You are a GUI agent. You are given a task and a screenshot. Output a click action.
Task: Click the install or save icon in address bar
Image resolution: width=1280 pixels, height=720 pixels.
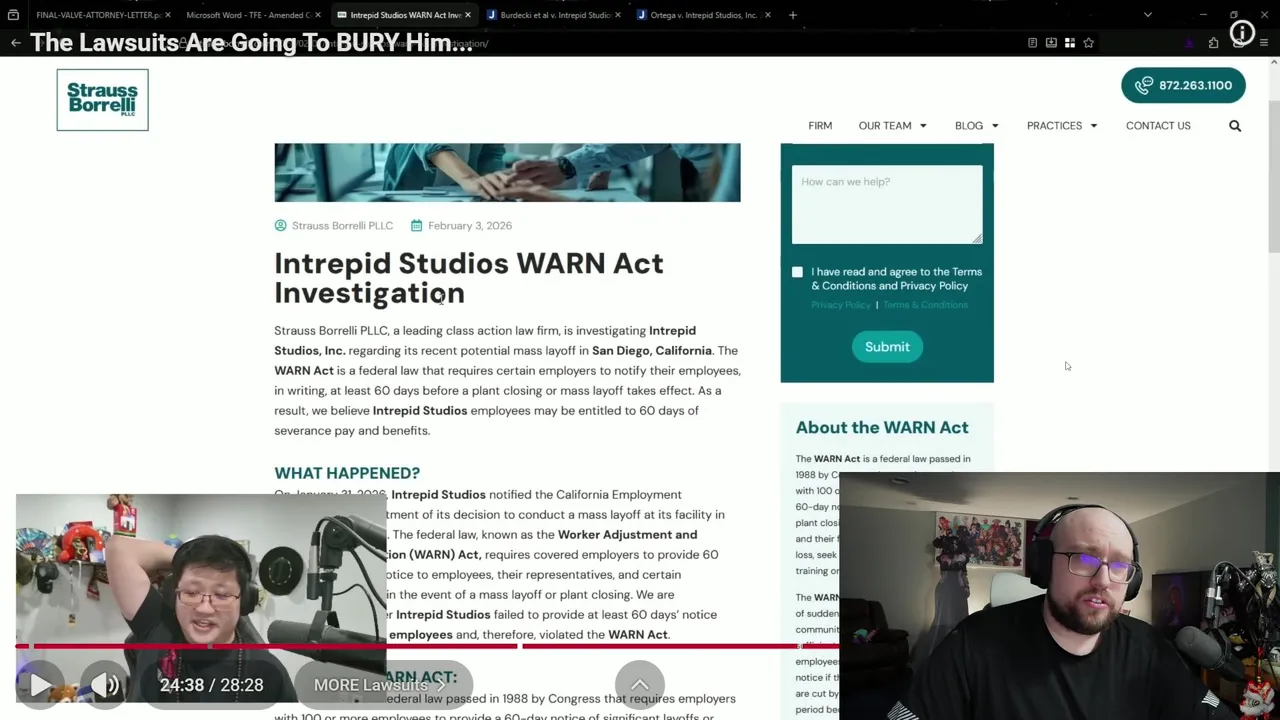click(x=1051, y=43)
